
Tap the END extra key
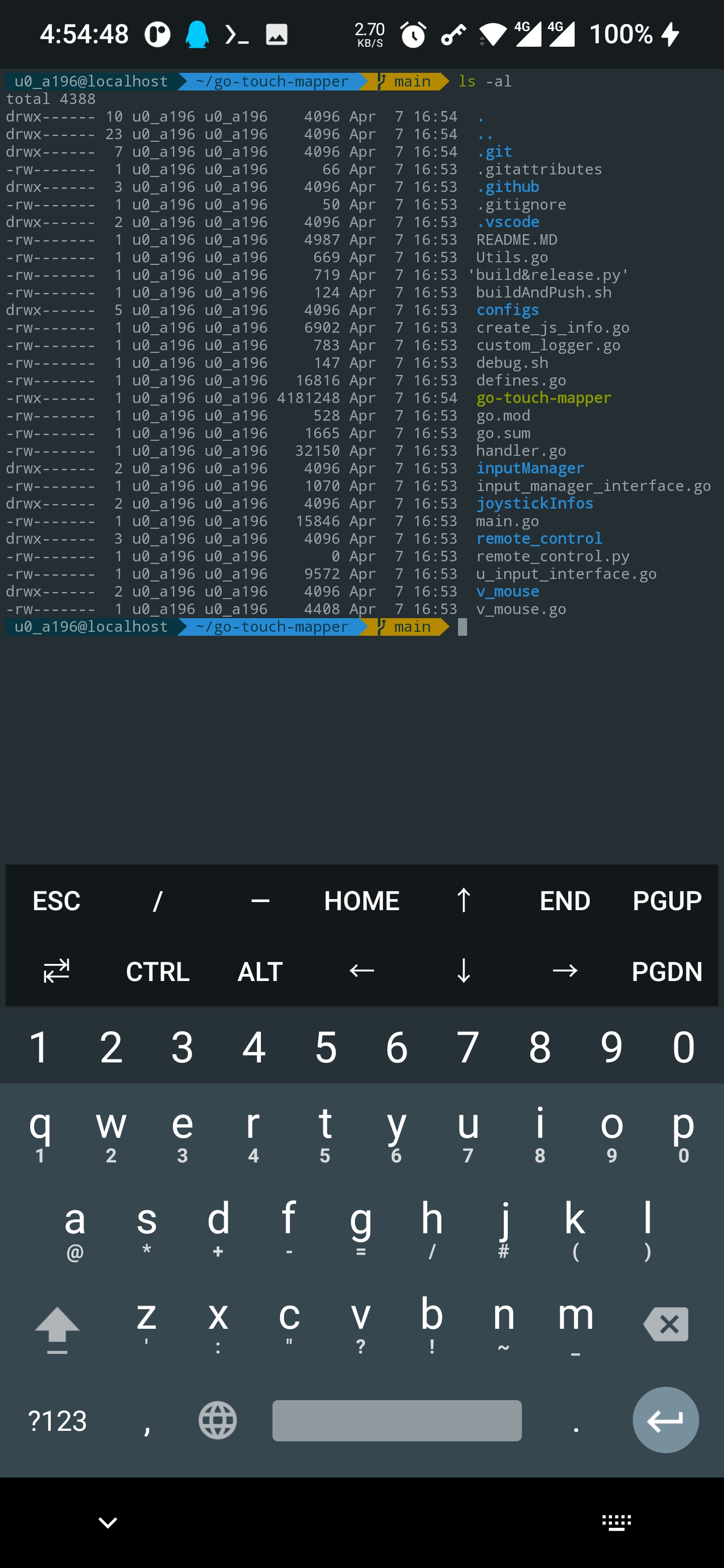tap(565, 900)
